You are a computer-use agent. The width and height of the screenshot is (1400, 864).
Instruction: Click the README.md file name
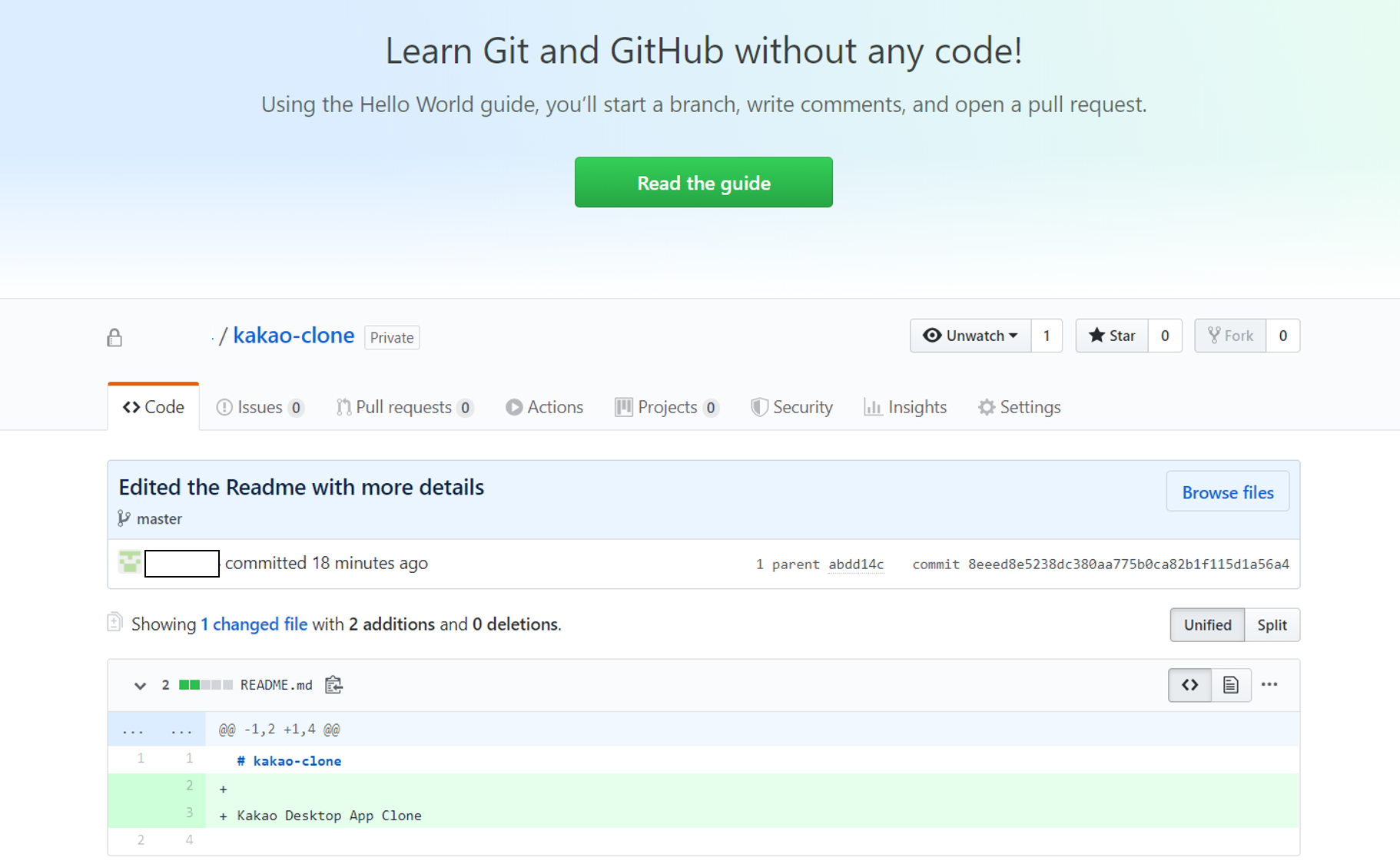(277, 685)
